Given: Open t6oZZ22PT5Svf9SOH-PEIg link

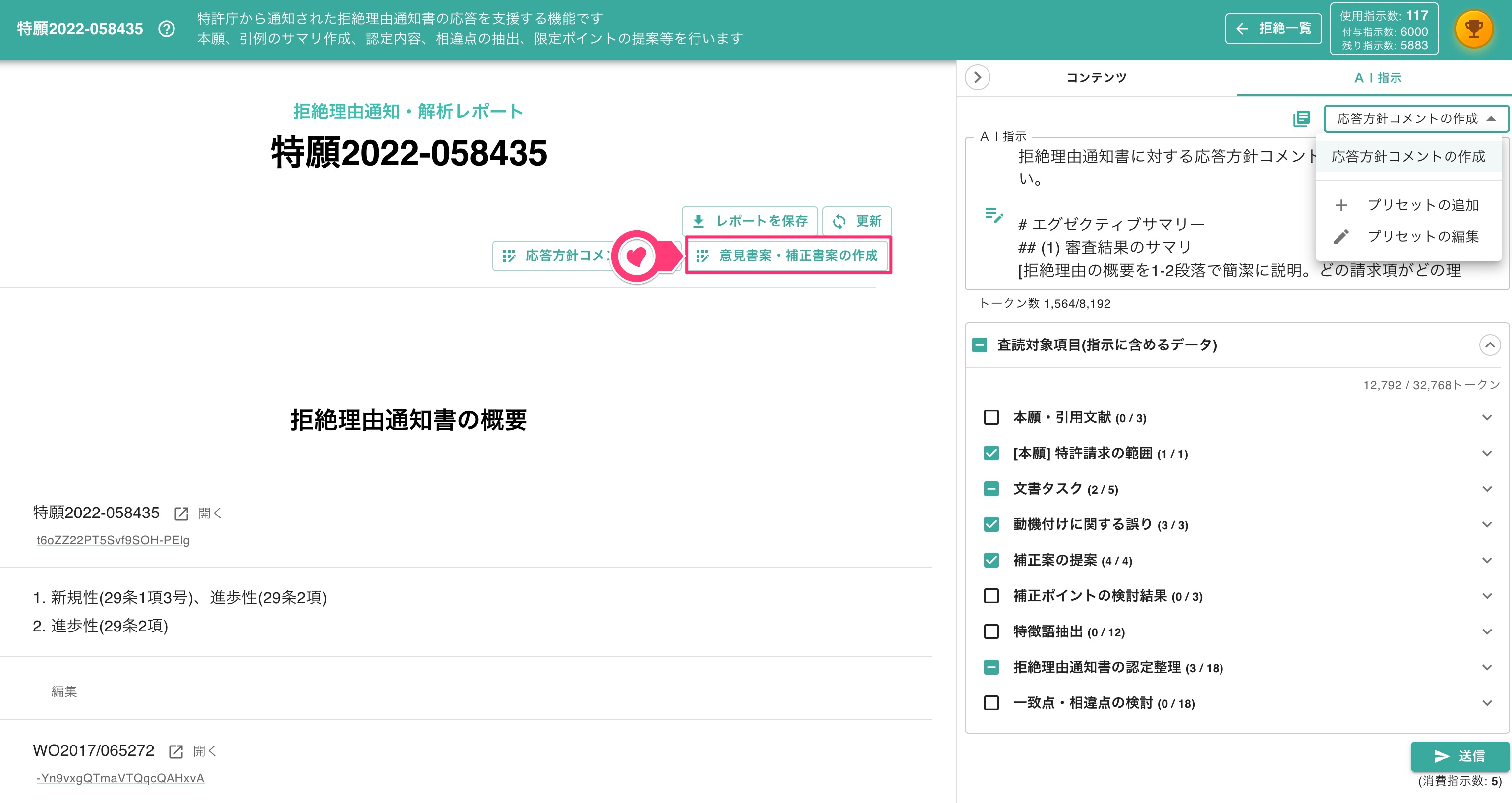Looking at the screenshot, I should coord(113,540).
